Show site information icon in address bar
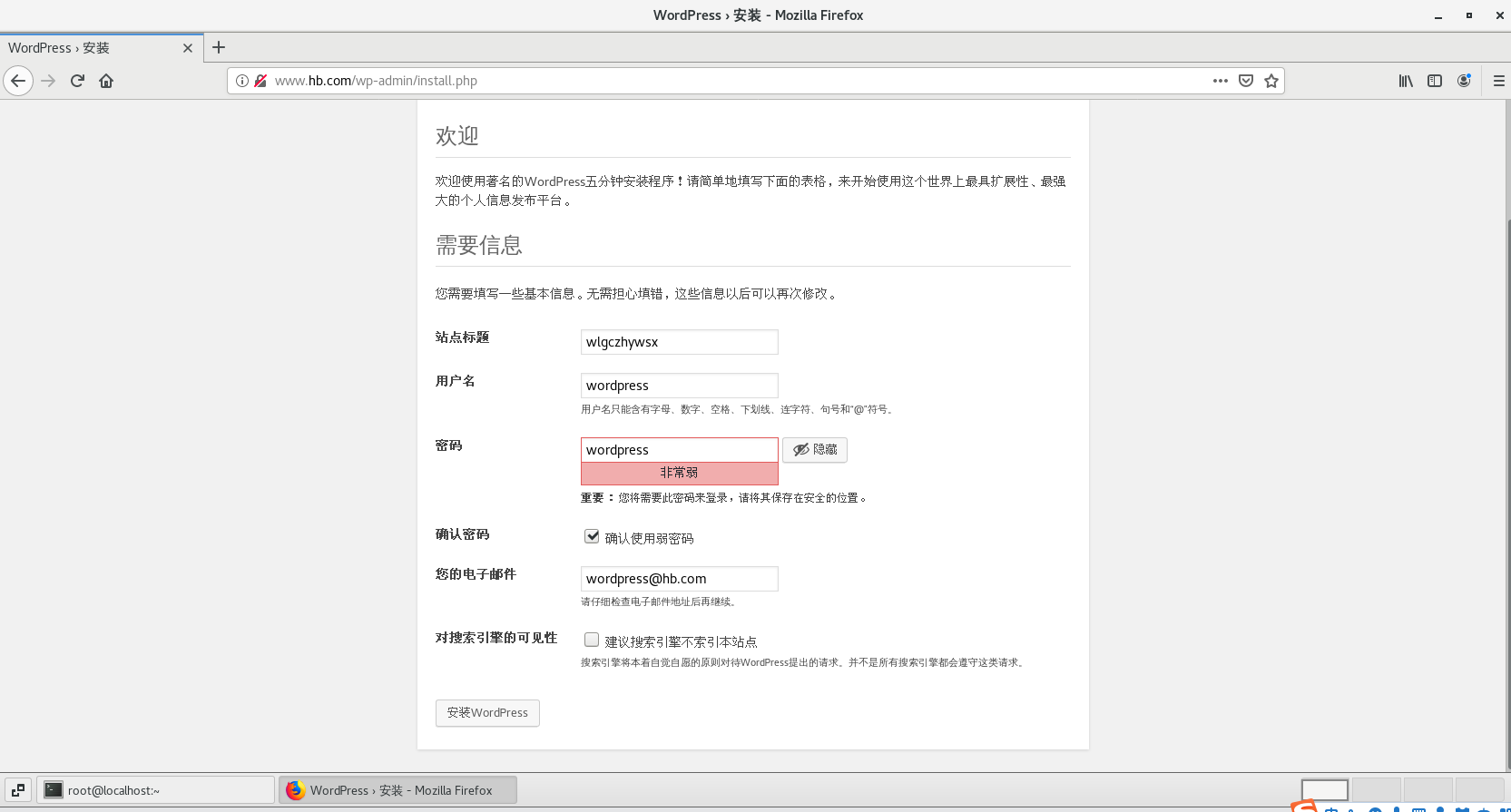This screenshot has width=1511, height=812. click(242, 81)
